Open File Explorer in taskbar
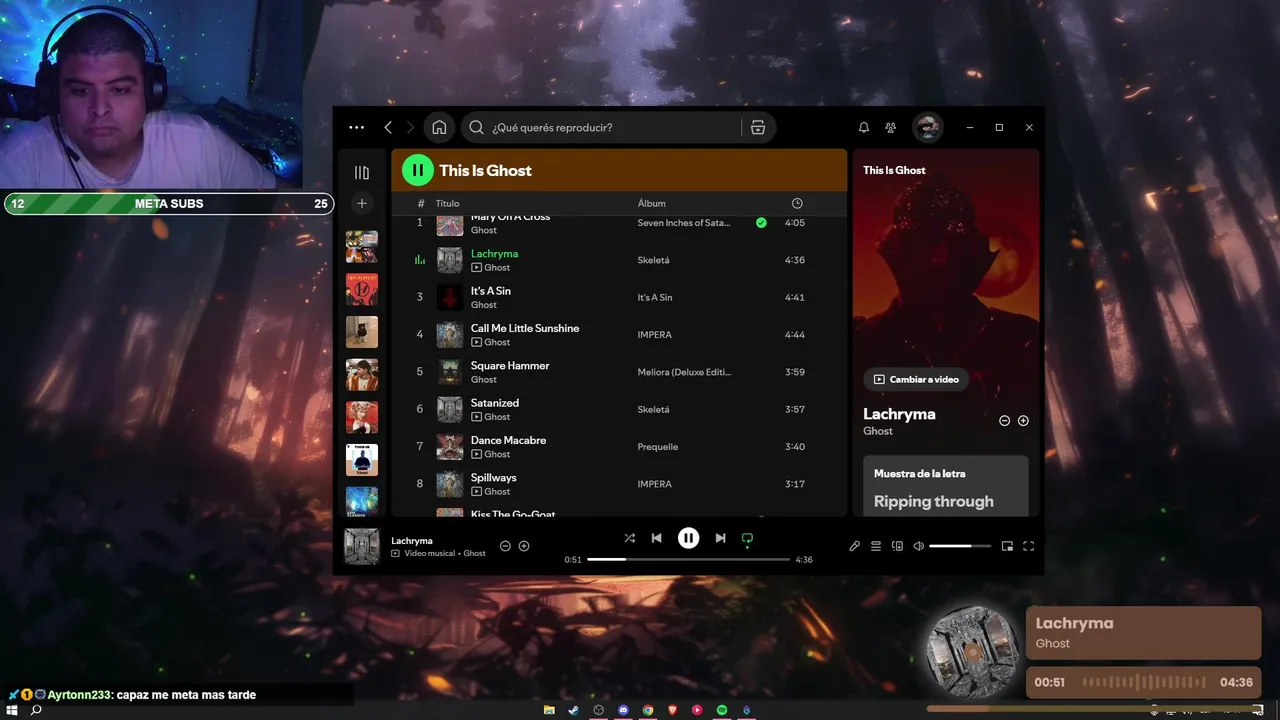The width and height of the screenshot is (1280, 720). (x=549, y=710)
